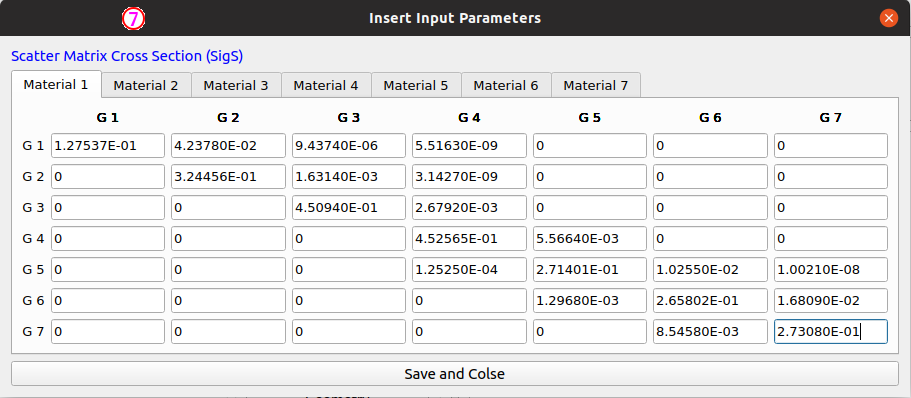
Task: Click the field with value 5.56640E-03
Action: (590, 238)
